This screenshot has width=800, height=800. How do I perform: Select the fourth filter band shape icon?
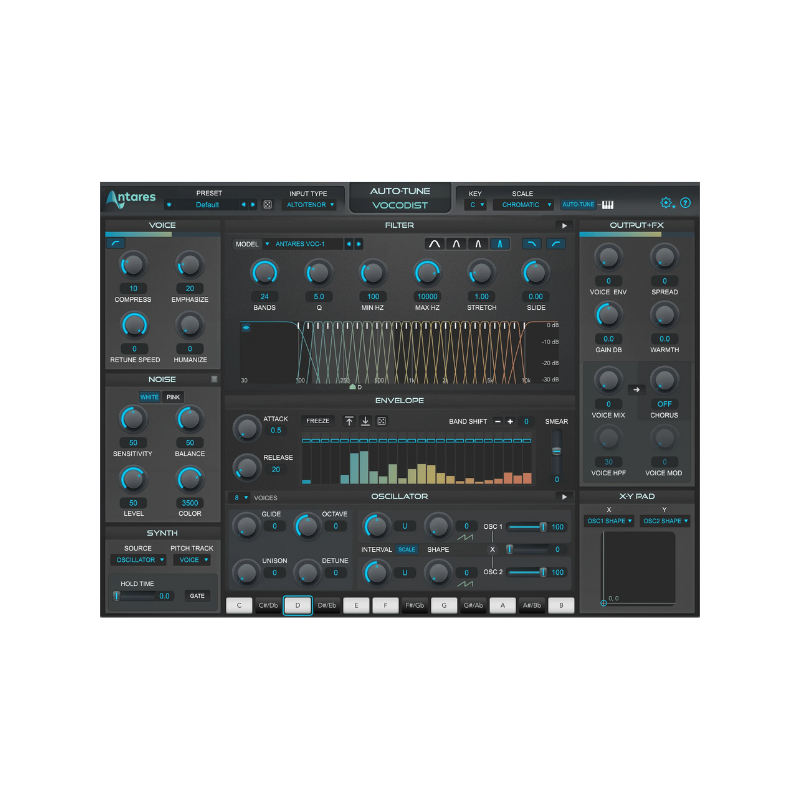(501, 243)
